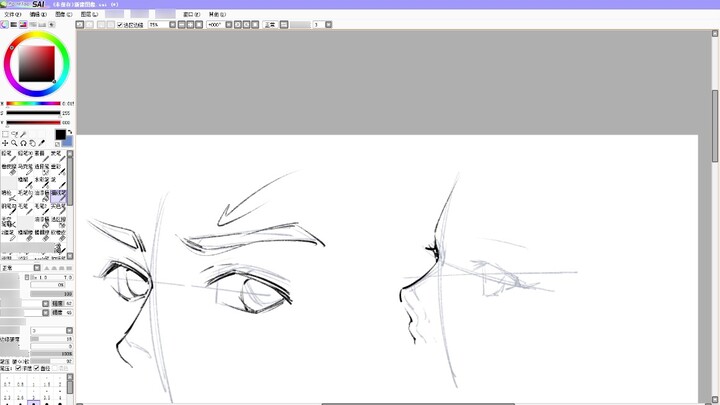
Task: Toggle the color wheel panel icon
Action: click(x=4, y=24)
